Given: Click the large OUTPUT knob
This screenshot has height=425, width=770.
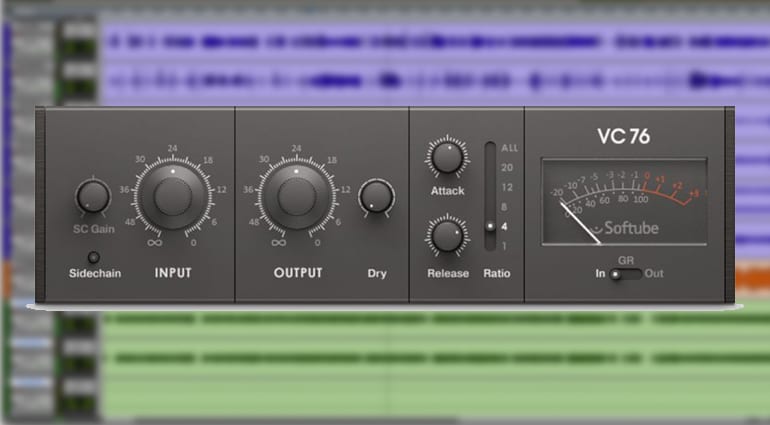Looking at the screenshot, I should (x=297, y=197).
